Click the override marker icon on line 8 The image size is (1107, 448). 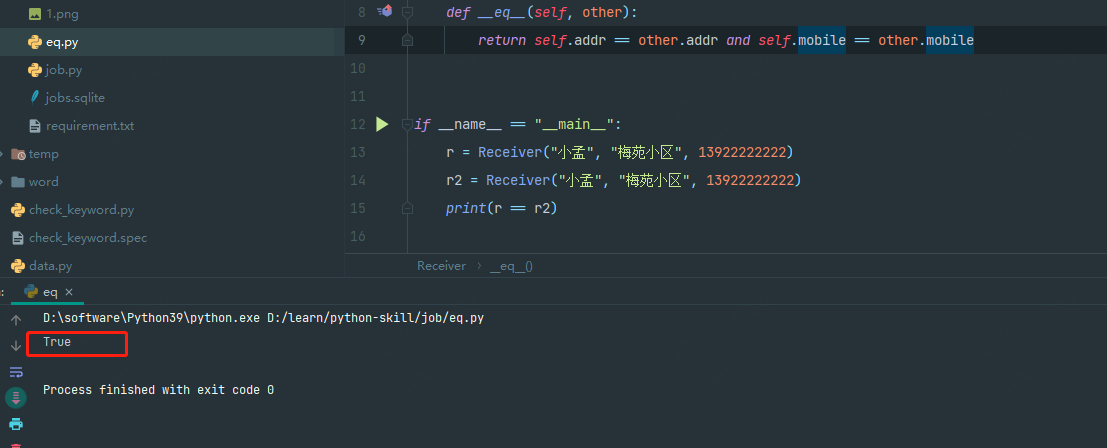click(x=384, y=11)
